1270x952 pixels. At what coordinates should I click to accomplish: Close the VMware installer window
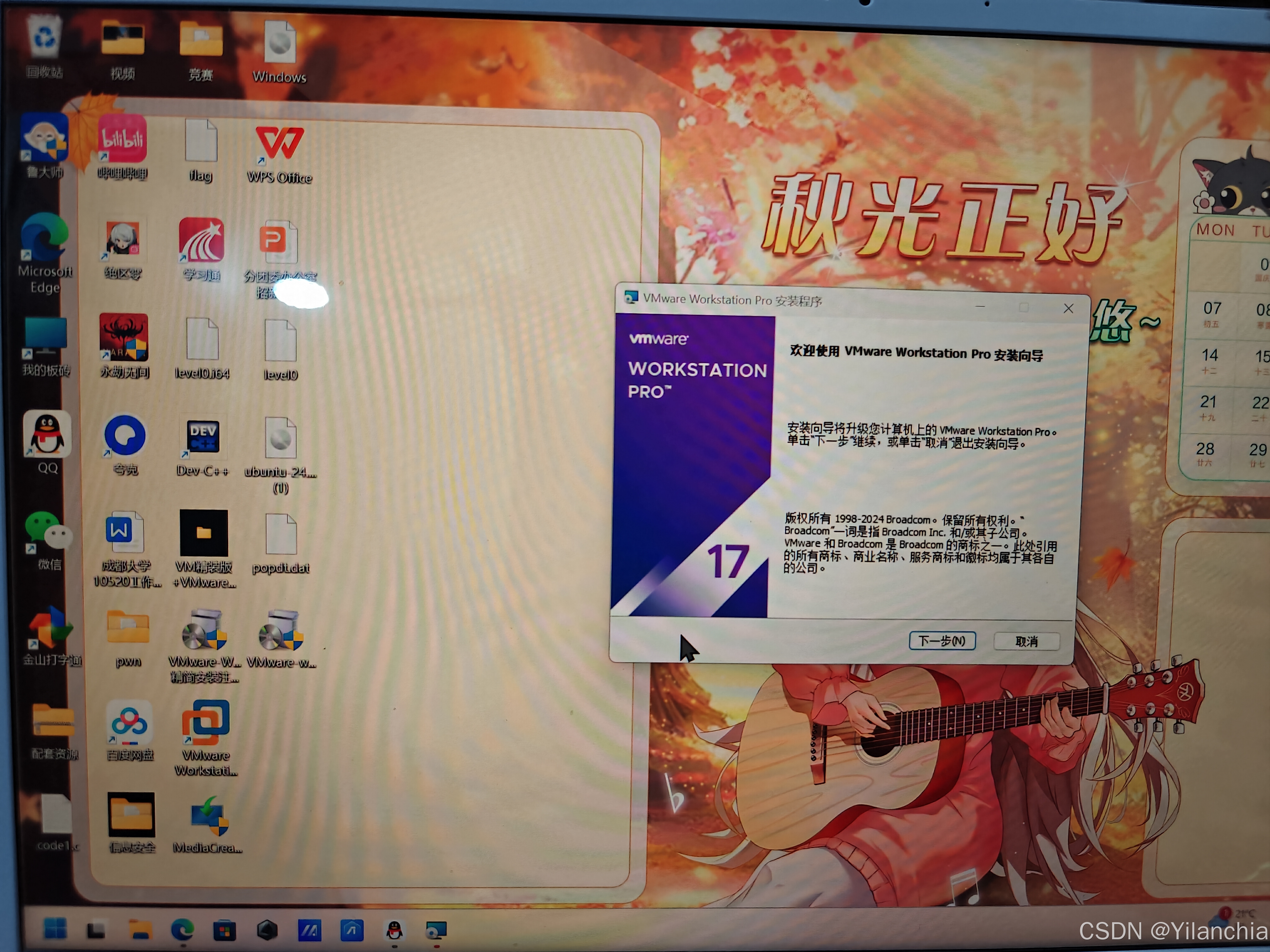pos(1068,309)
